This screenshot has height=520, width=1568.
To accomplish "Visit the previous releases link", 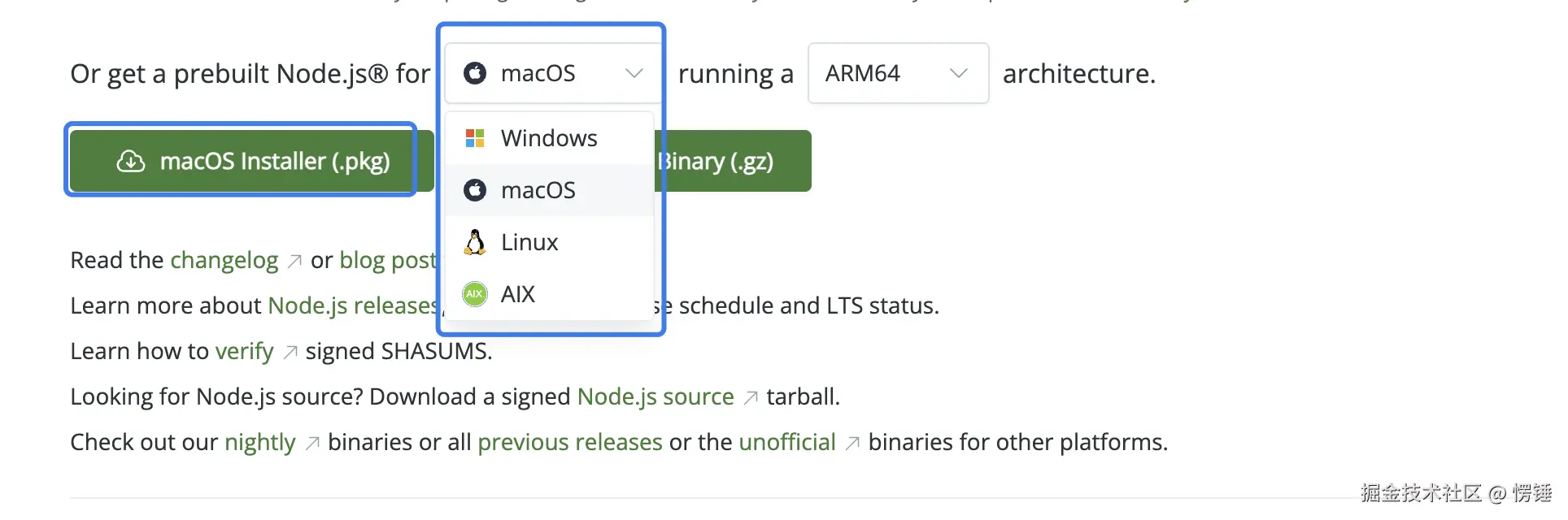I will click(x=569, y=442).
